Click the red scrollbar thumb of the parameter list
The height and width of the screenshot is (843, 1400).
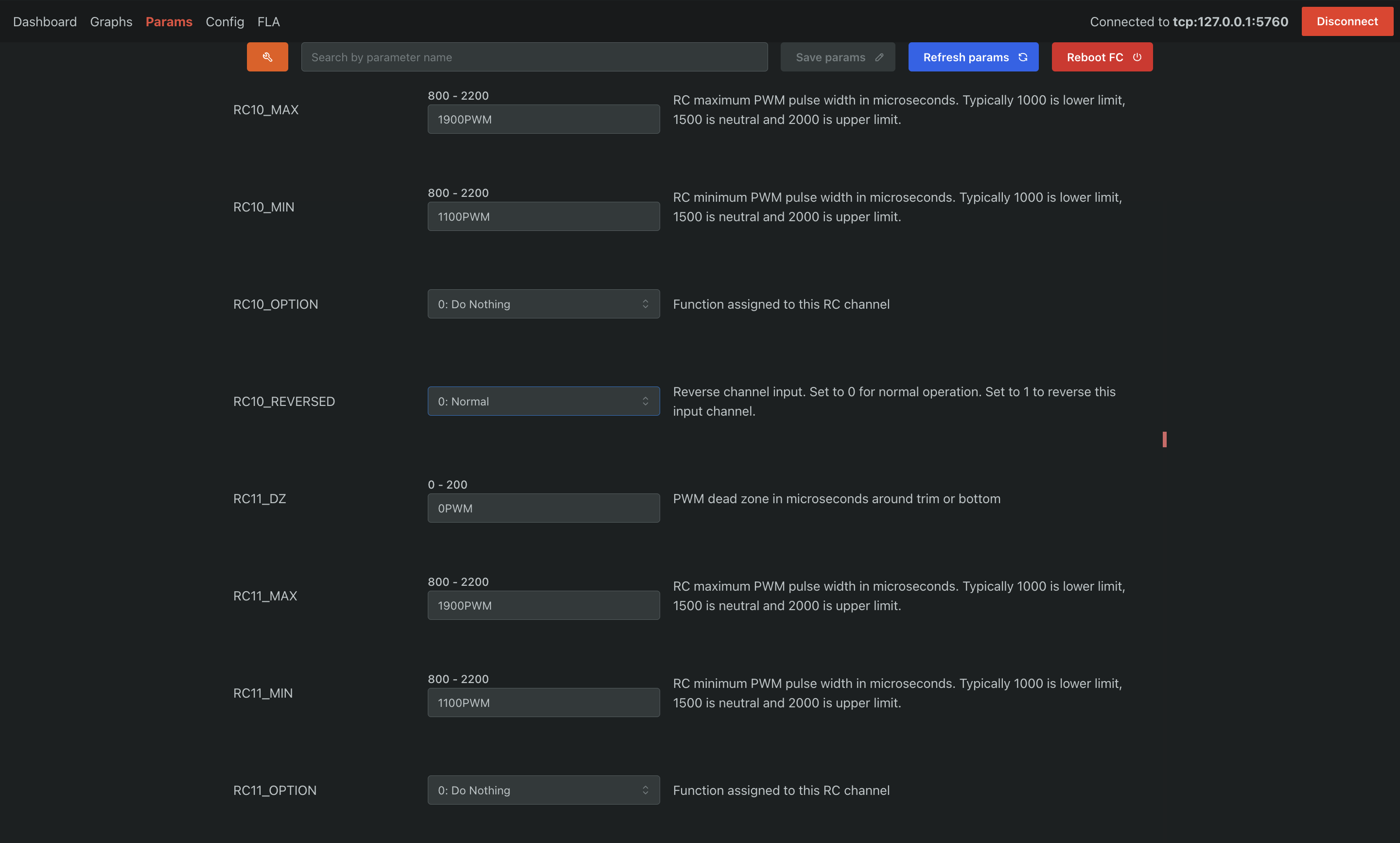click(x=1164, y=439)
